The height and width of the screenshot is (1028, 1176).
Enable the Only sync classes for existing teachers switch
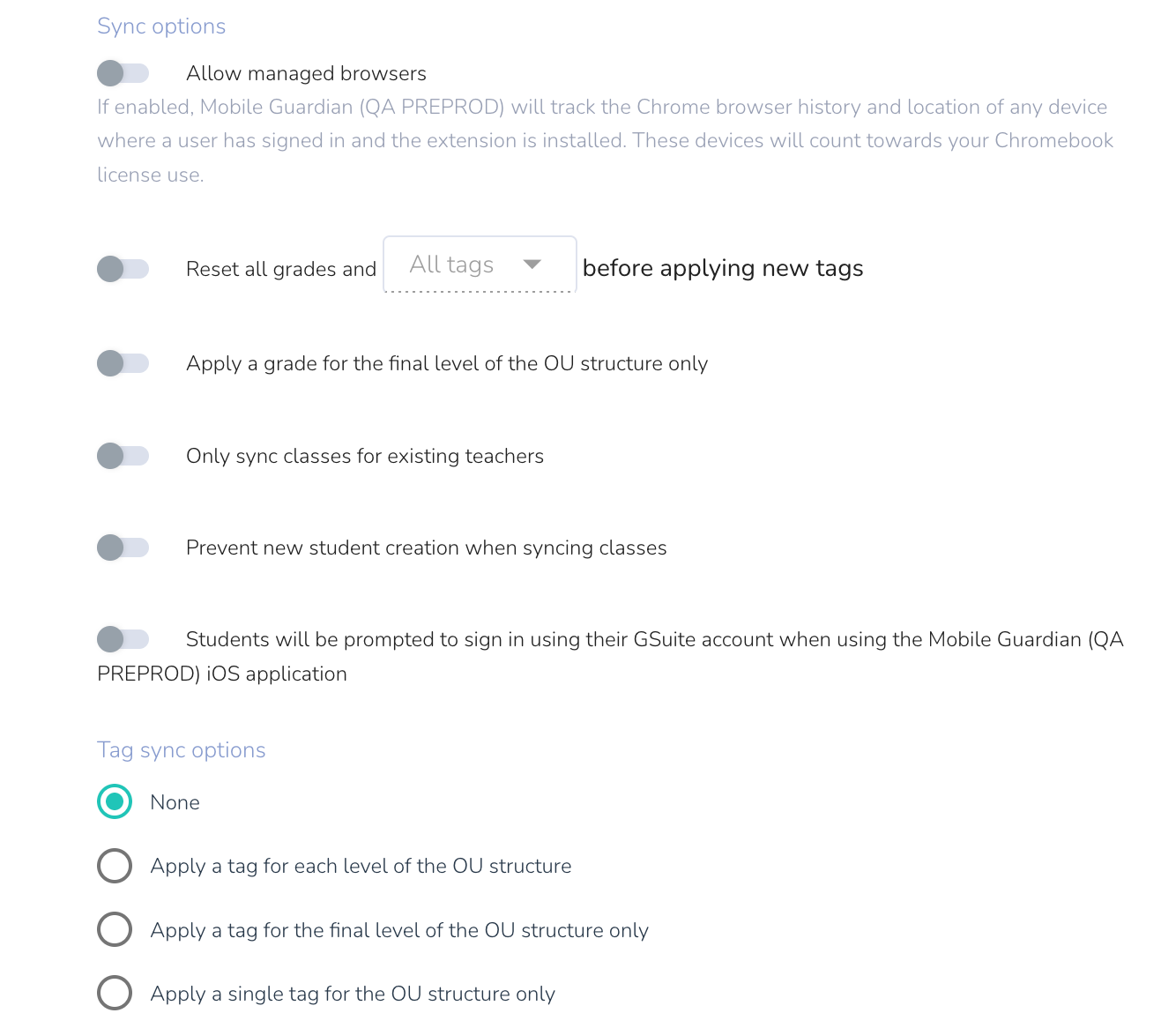[123, 456]
